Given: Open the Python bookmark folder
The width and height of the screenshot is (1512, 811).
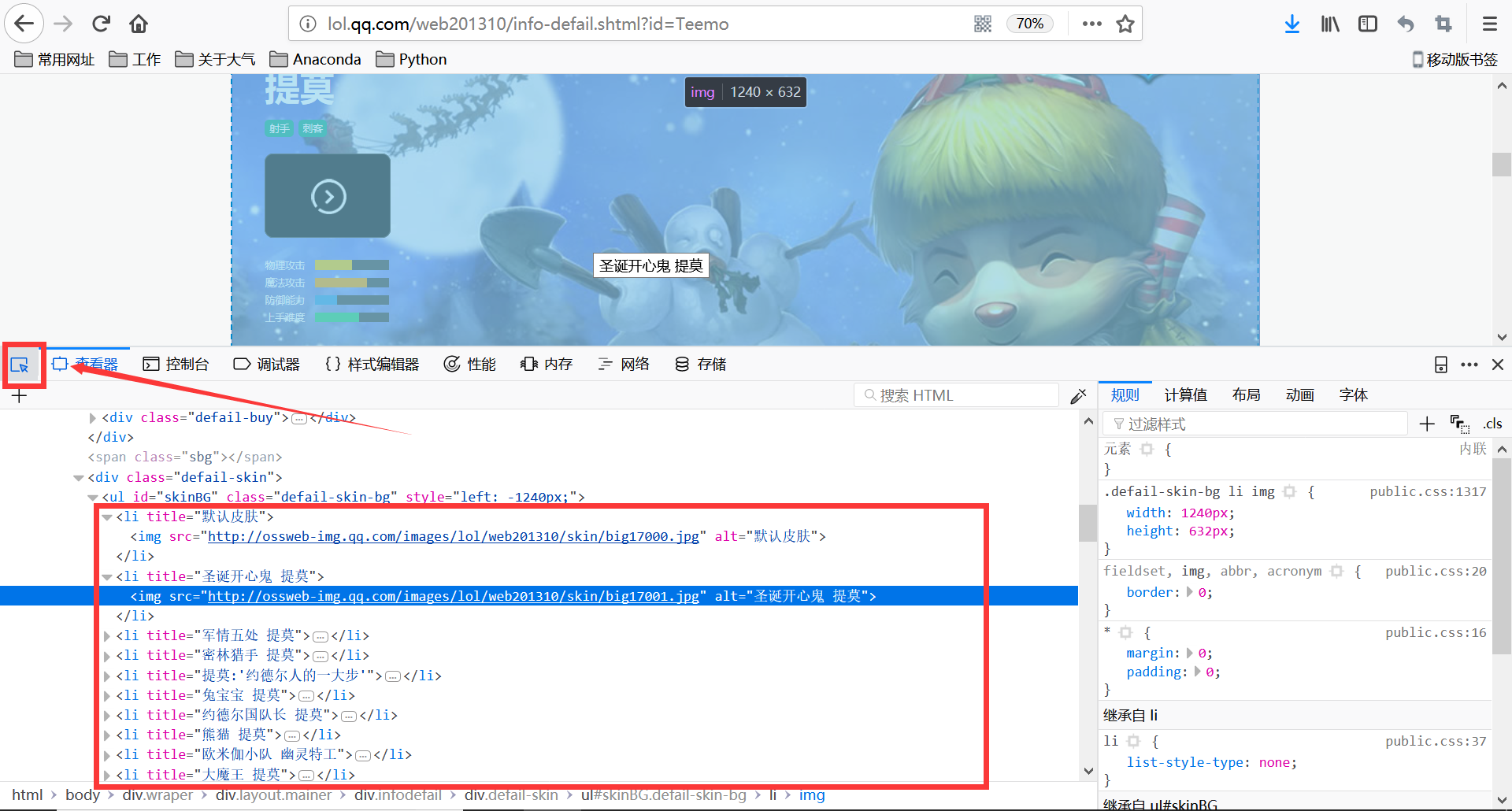Looking at the screenshot, I should point(411,59).
